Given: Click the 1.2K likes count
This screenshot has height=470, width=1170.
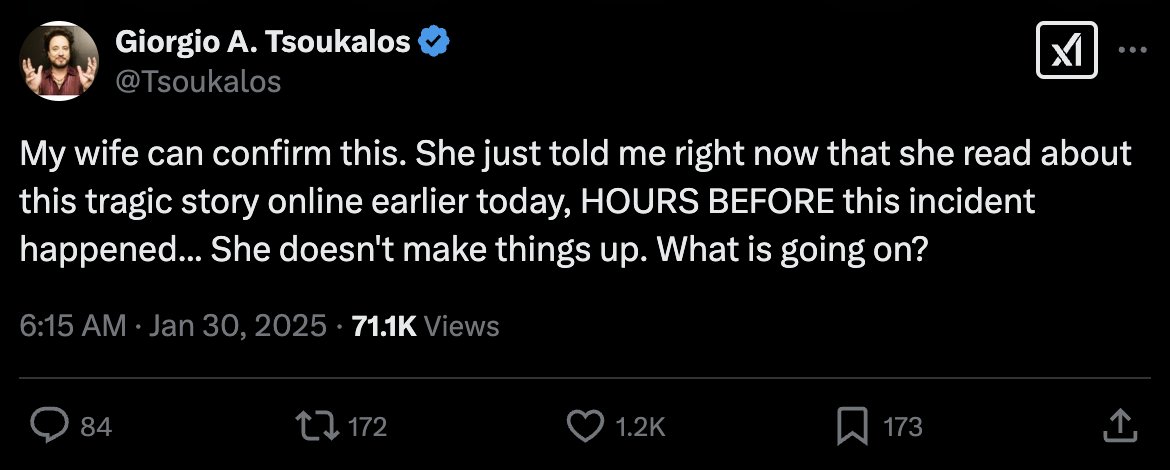Looking at the screenshot, I should (x=636, y=427).
